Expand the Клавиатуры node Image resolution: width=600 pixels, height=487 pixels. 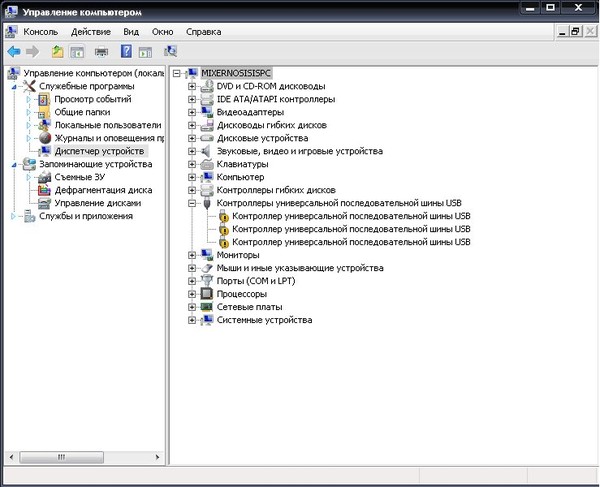pos(192,164)
